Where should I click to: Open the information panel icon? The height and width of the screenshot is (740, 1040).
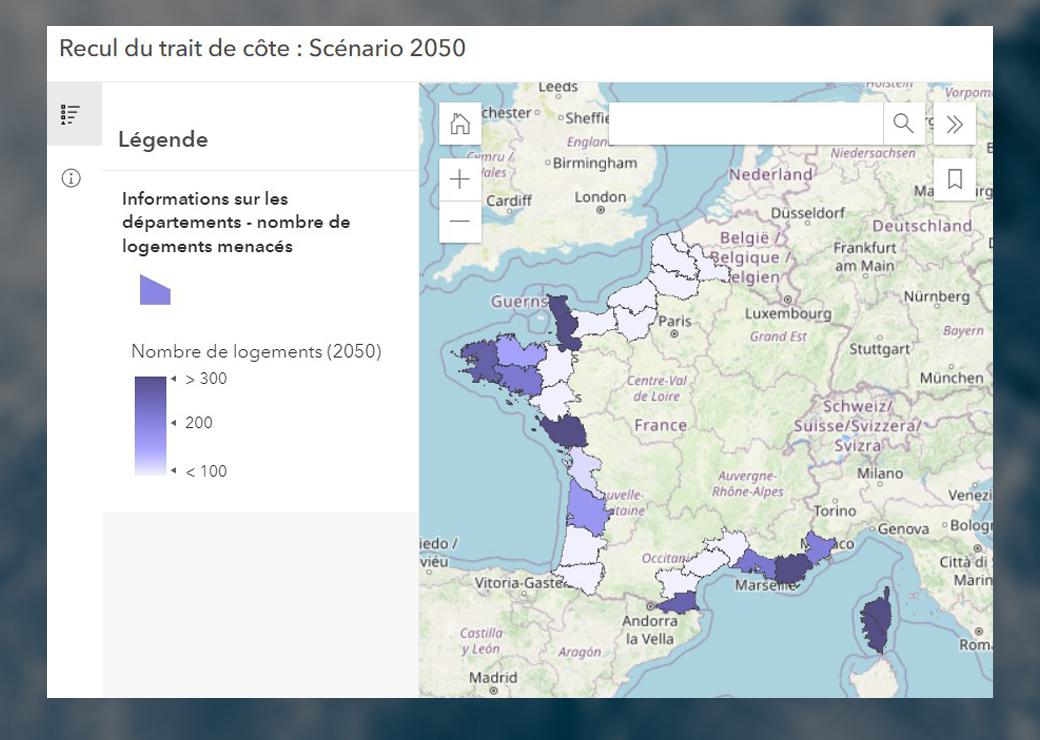[x=70, y=179]
